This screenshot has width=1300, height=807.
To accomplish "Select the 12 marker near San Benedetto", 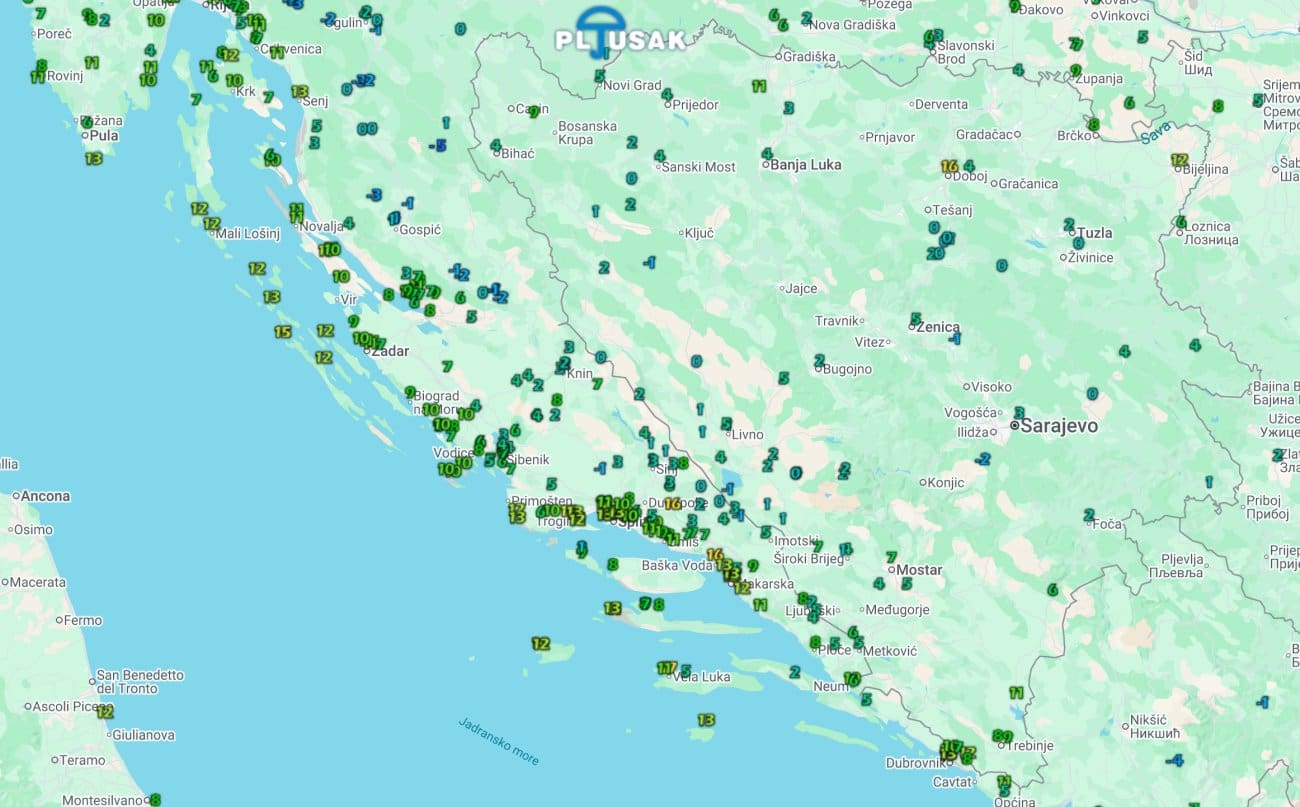I will [105, 712].
